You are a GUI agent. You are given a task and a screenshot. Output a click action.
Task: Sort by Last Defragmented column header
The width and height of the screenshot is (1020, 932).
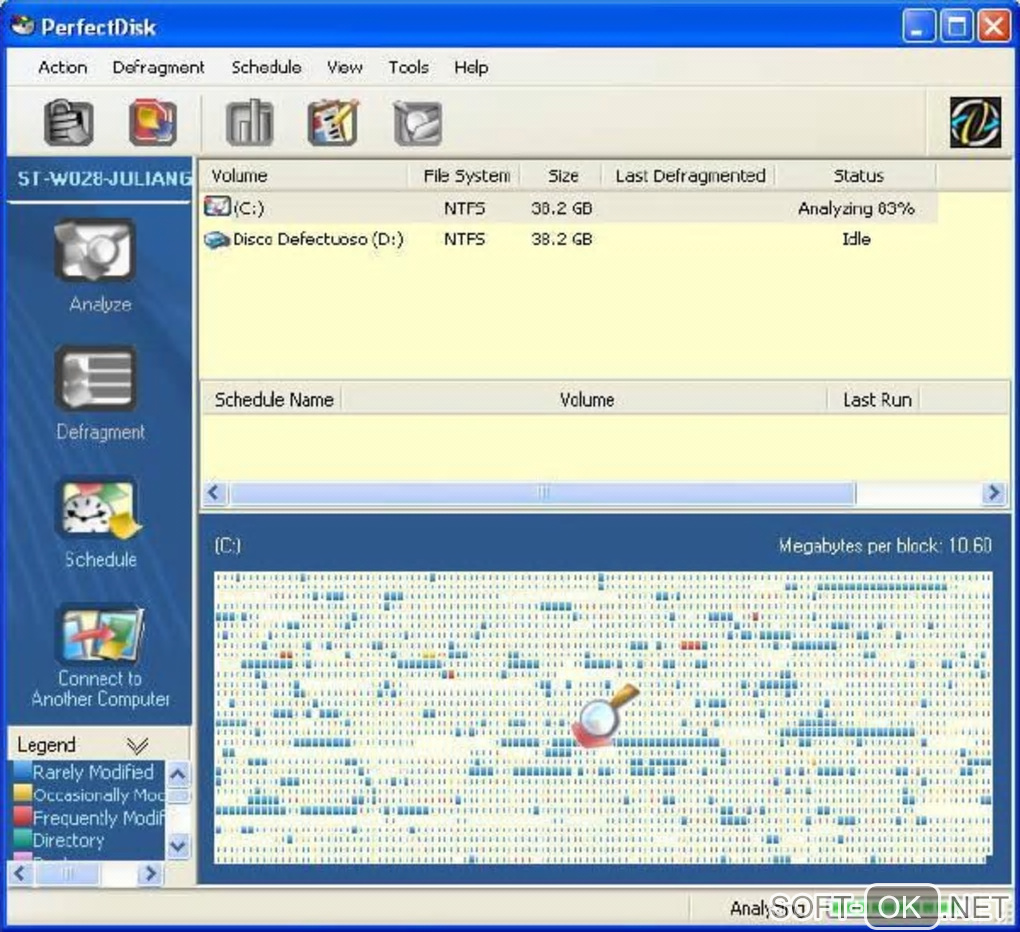[690, 176]
